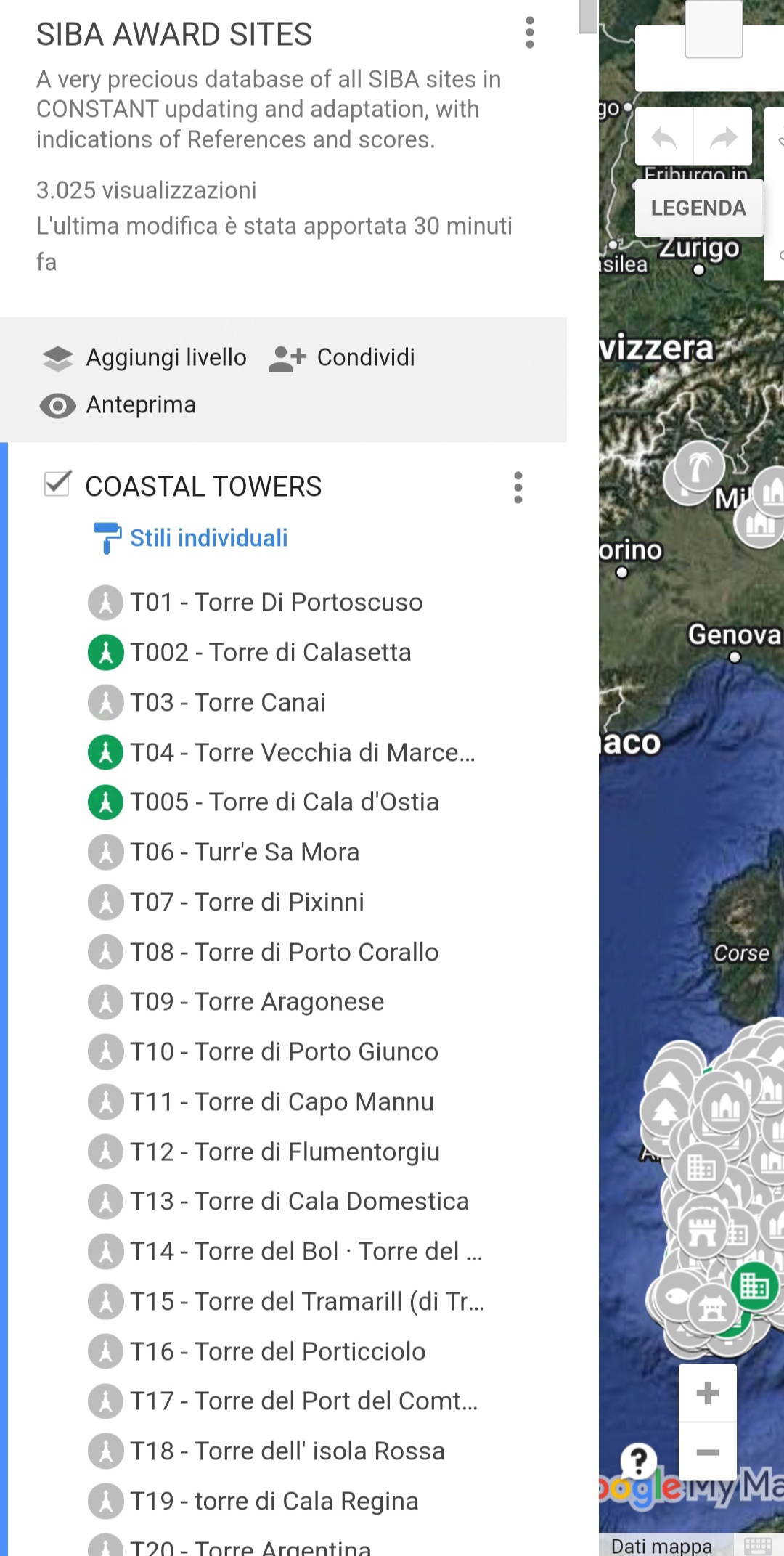Open the COASTAL TOWERS layer options menu
This screenshot has width=784, height=1556.
click(x=518, y=487)
